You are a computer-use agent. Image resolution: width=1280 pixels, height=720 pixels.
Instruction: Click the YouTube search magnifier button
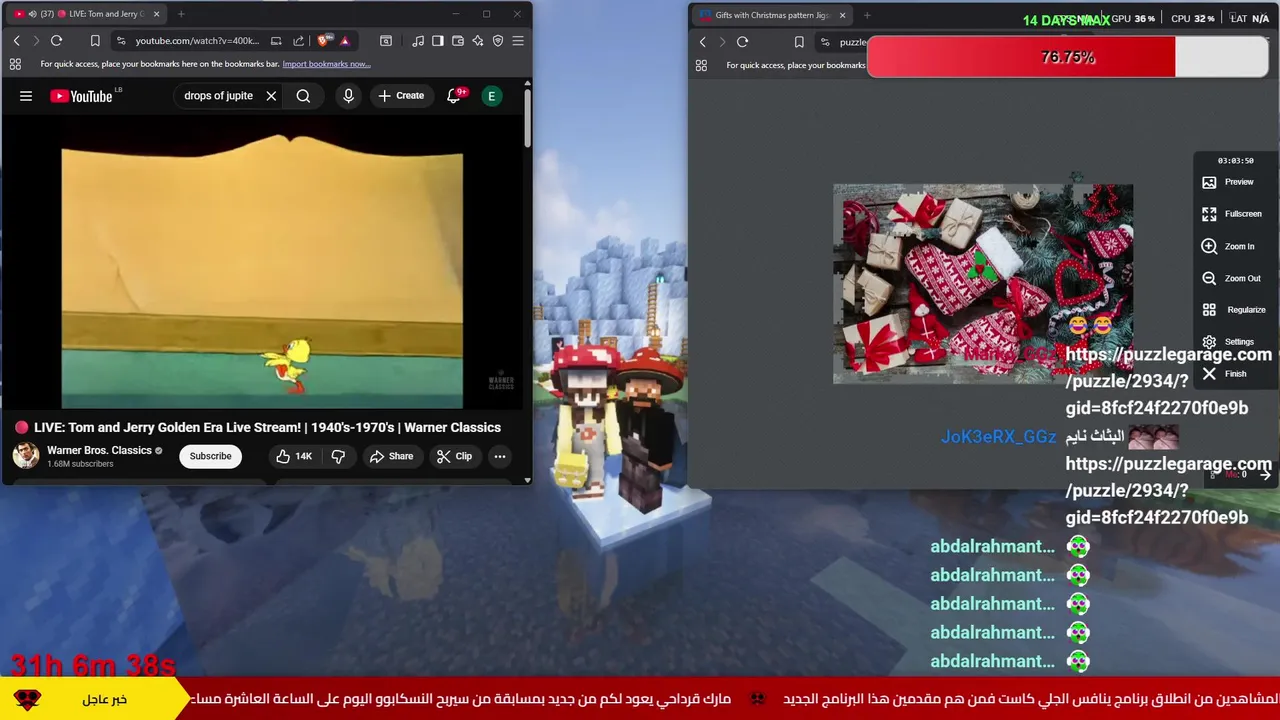pos(303,96)
